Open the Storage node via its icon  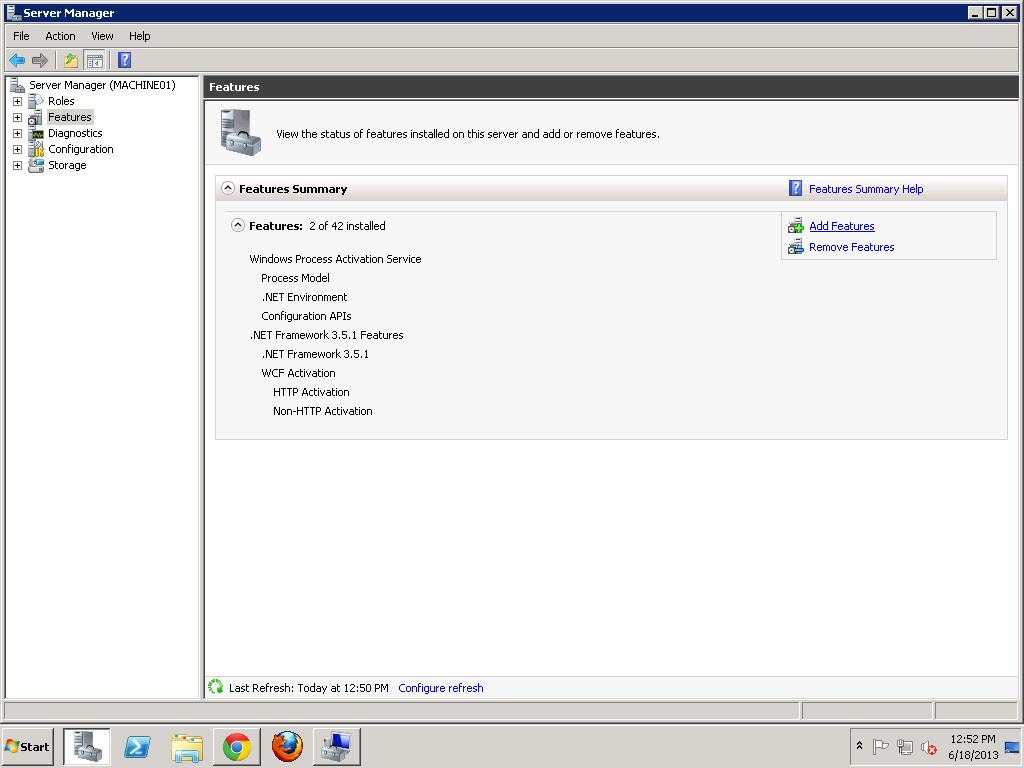34,165
